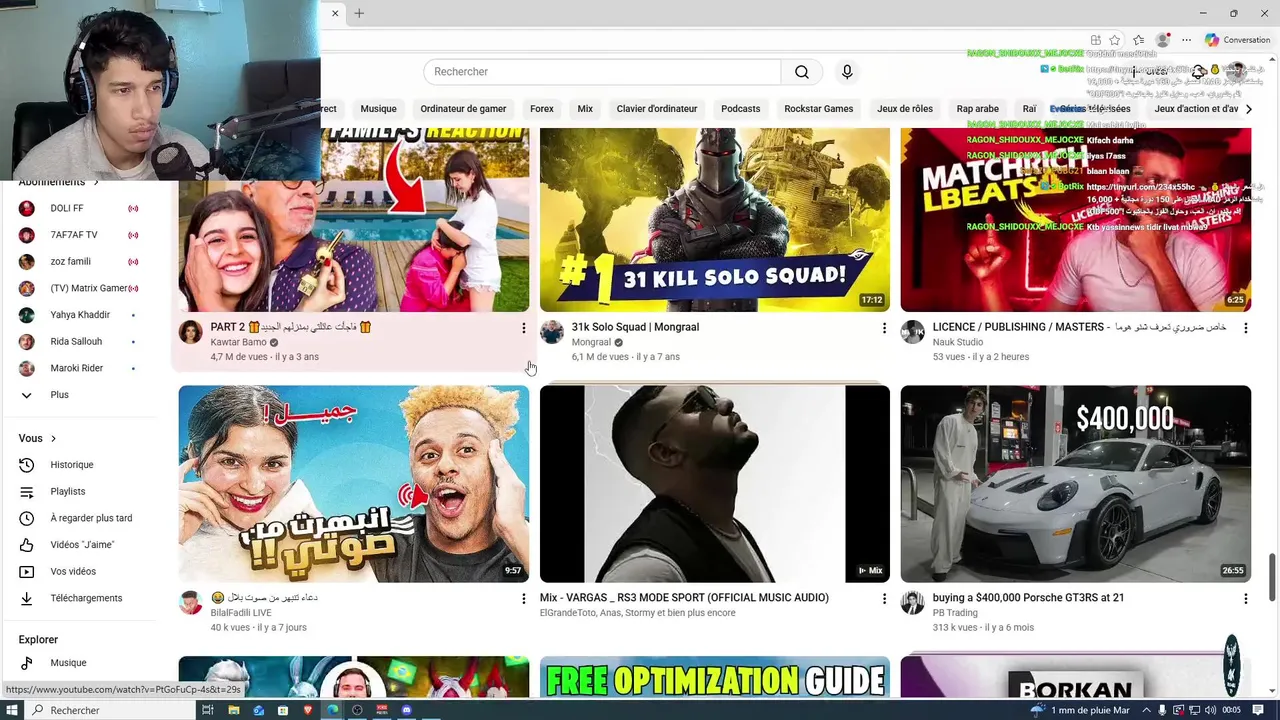Image resolution: width=1280 pixels, height=720 pixels.
Task: Open options menu for 31k Solo Squad video
Action: click(x=884, y=328)
